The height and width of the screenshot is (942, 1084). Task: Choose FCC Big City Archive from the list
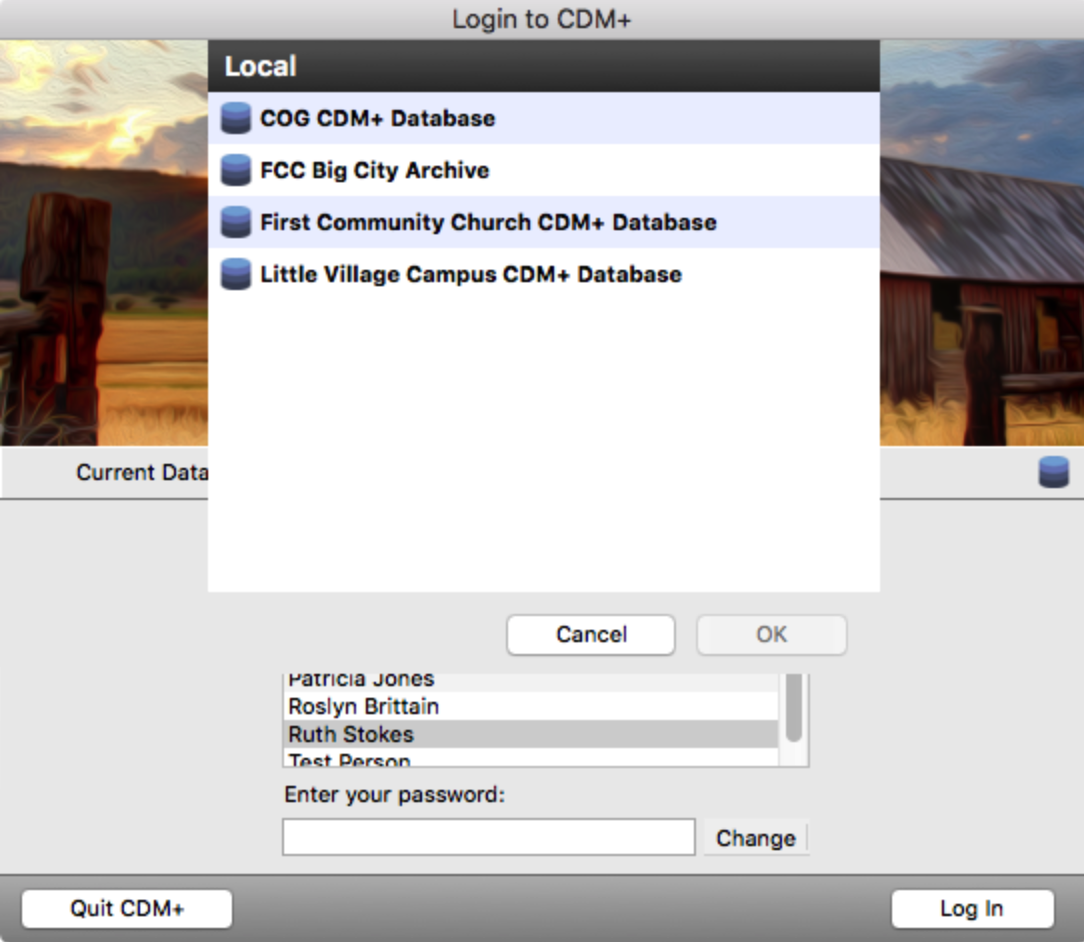374,170
